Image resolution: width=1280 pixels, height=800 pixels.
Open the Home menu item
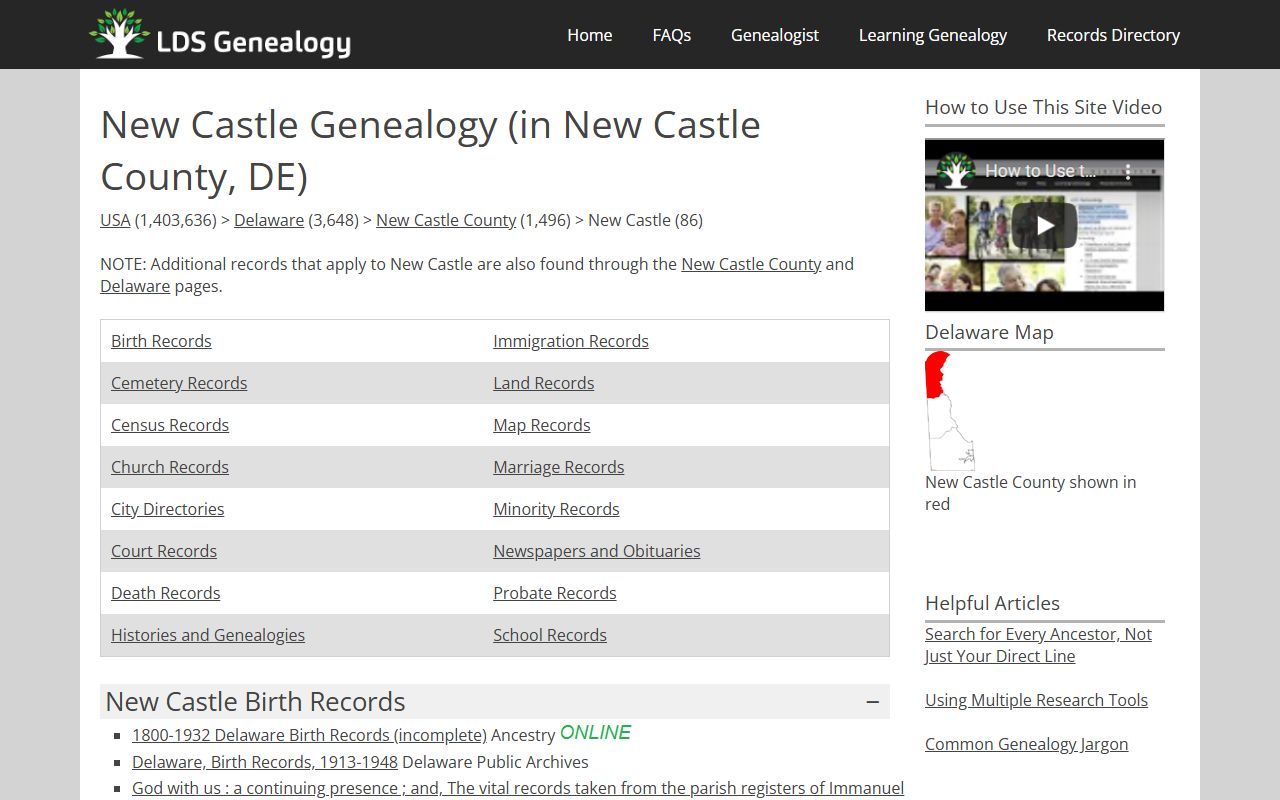(590, 35)
